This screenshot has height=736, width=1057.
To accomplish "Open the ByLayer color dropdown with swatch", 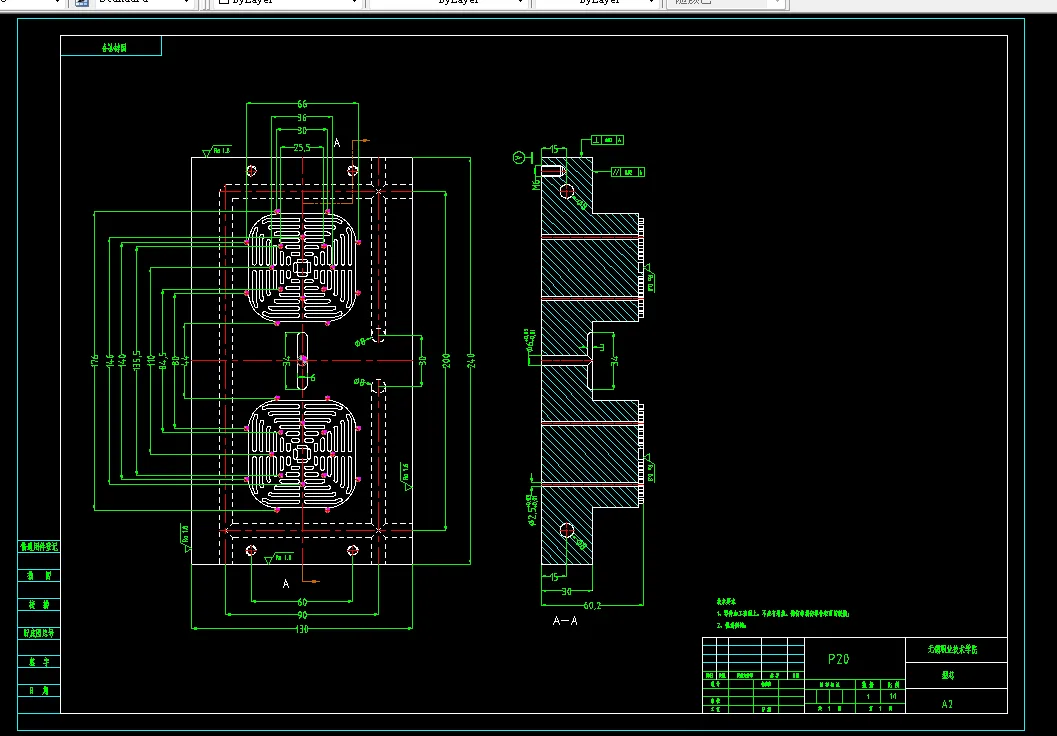I will tap(288, 3).
